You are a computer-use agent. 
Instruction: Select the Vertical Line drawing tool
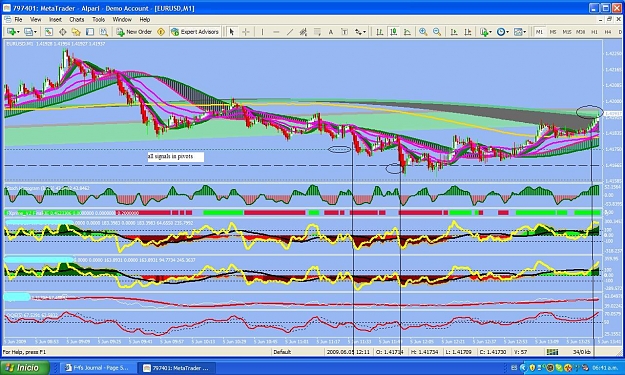tap(262, 32)
